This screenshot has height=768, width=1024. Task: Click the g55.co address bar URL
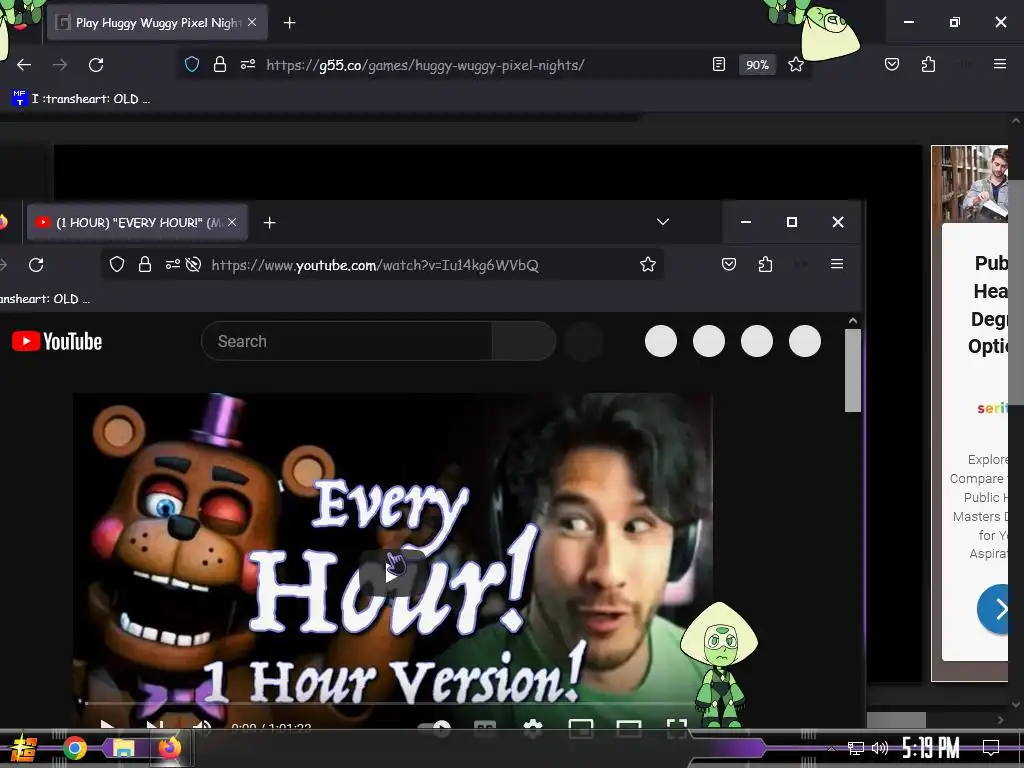tap(425, 65)
